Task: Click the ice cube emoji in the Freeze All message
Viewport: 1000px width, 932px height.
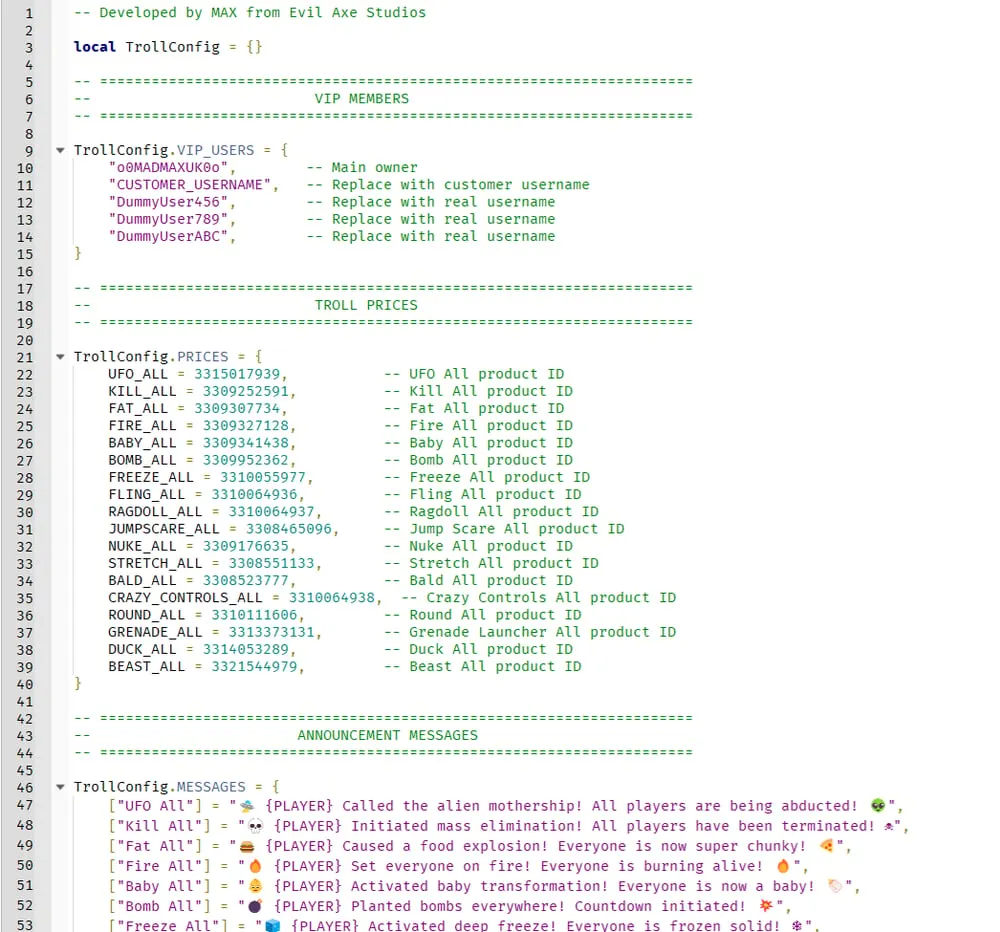Action: coord(273,926)
